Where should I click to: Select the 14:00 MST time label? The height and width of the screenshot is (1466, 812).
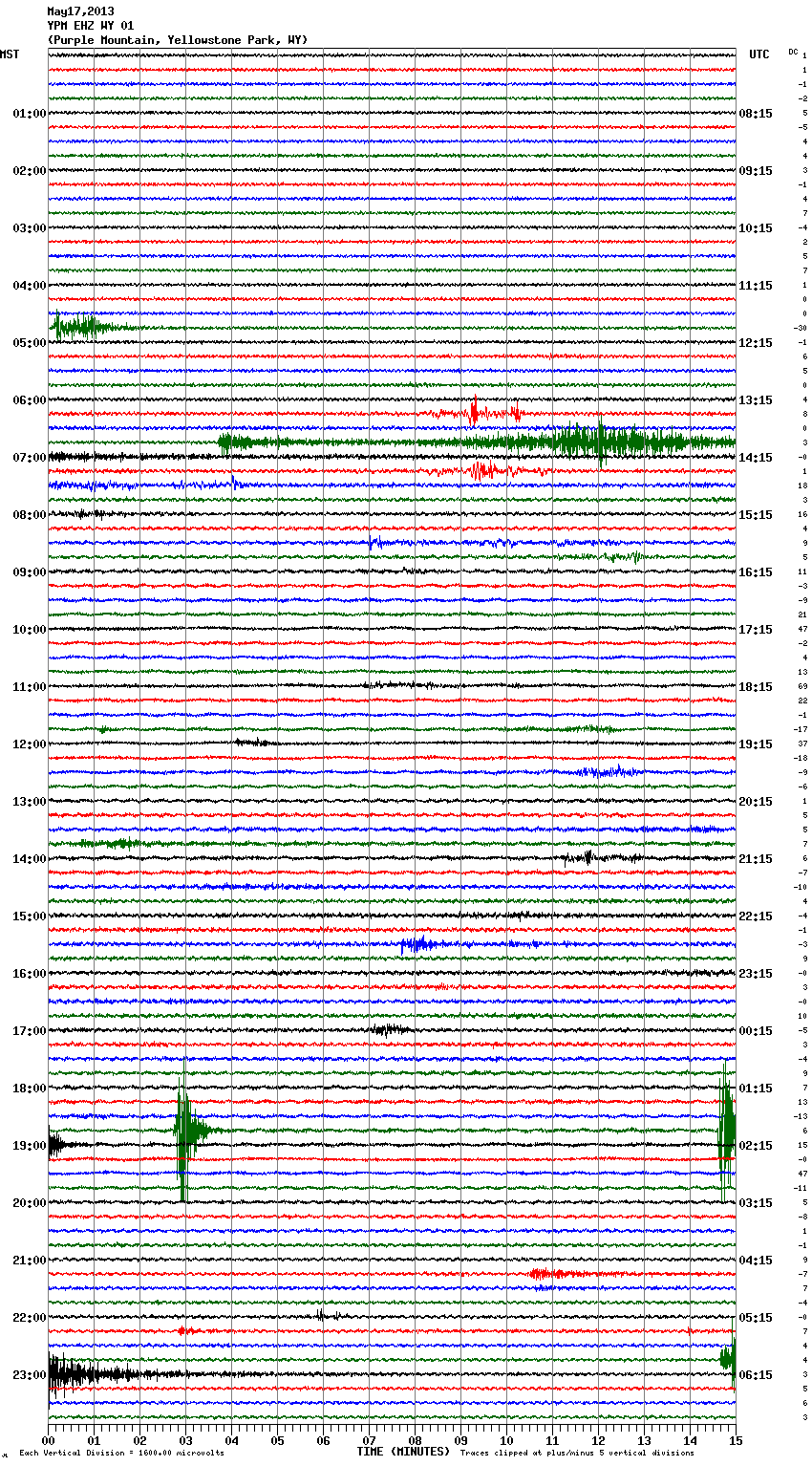pyautogui.click(x=30, y=859)
